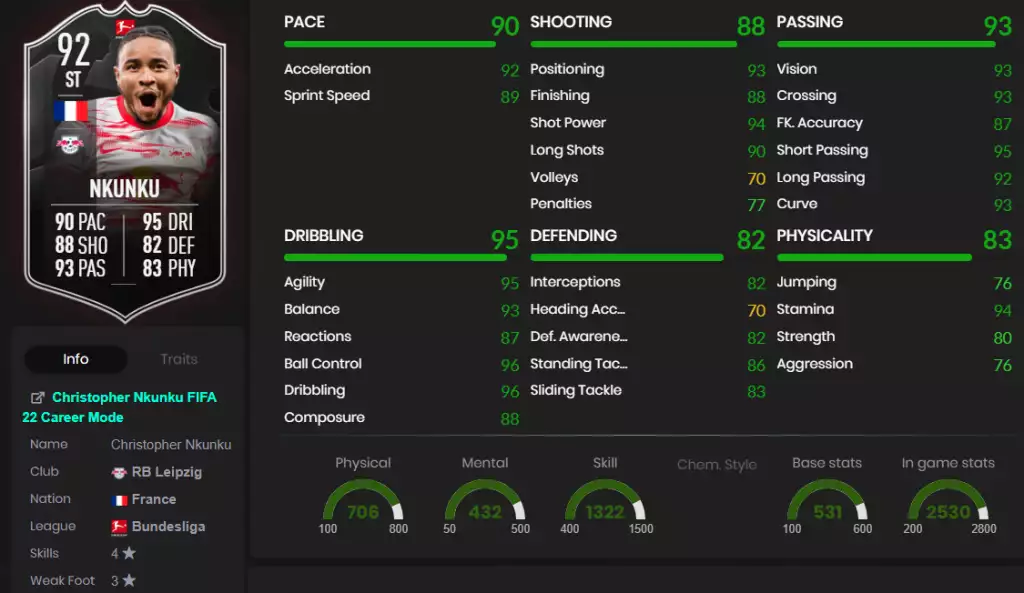1024x593 pixels.
Task: Click the RB Leipzig crest on the player card
Action: click(x=70, y=144)
